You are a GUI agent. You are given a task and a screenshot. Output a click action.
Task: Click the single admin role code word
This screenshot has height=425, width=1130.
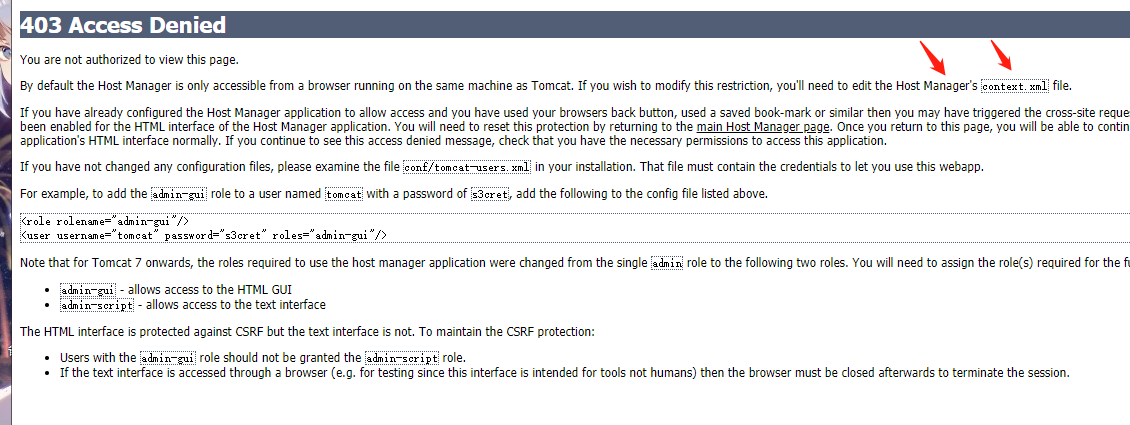pos(668,263)
